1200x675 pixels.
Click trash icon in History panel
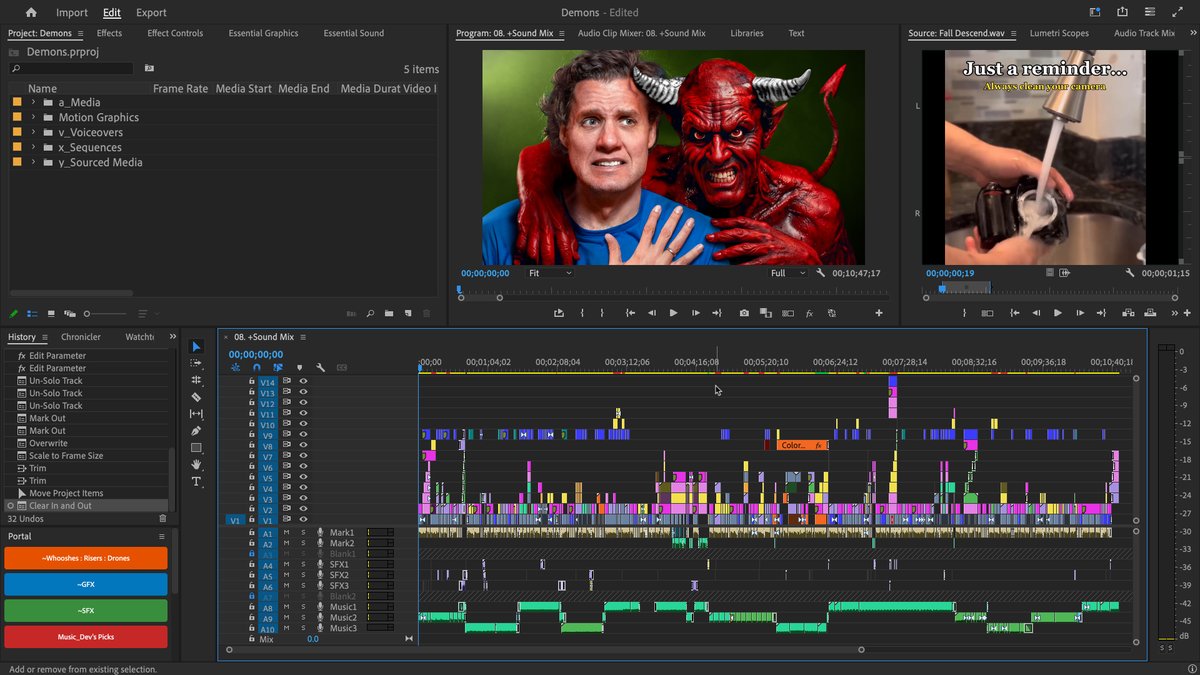pos(163,519)
